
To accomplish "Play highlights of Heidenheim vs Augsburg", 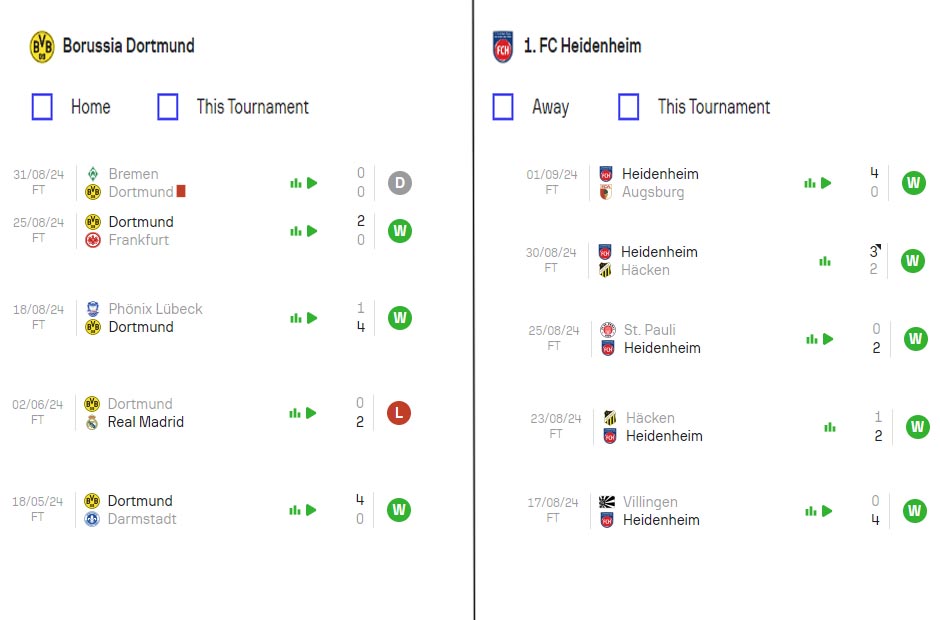I will tap(826, 183).
